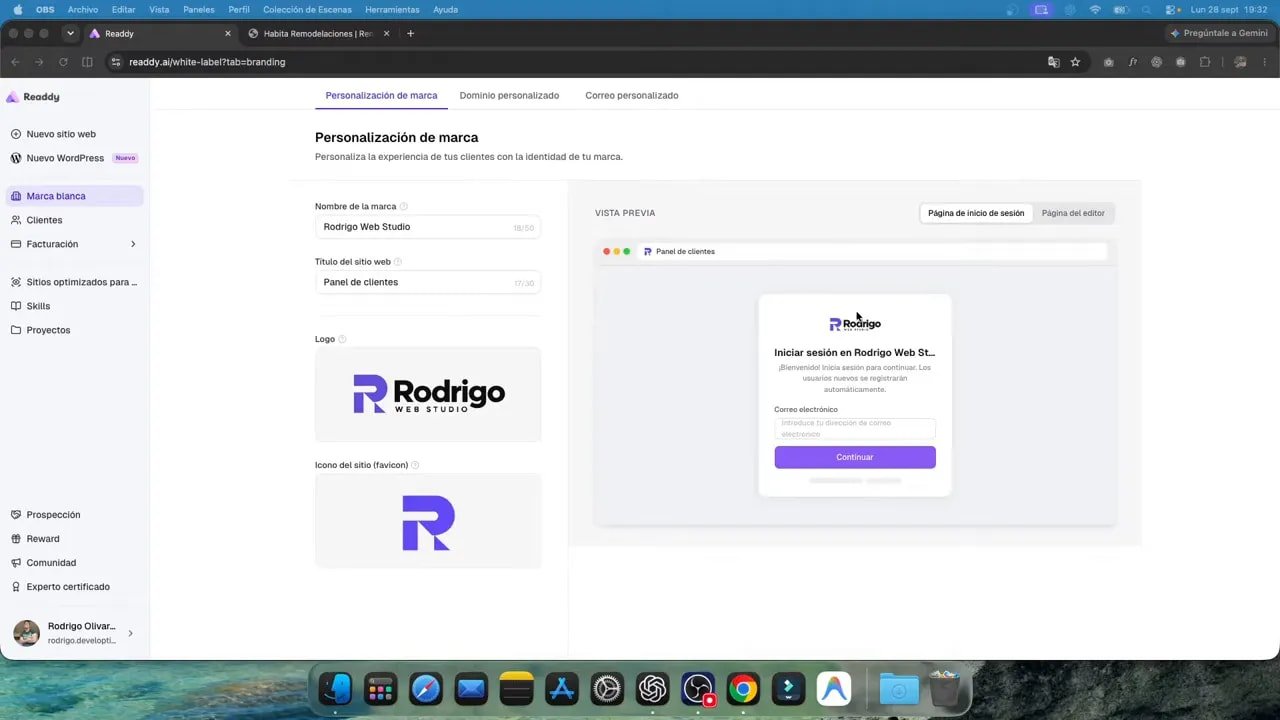
Task: Click the Rodrigo Web Studio logo upload area
Action: coord(428,394)
